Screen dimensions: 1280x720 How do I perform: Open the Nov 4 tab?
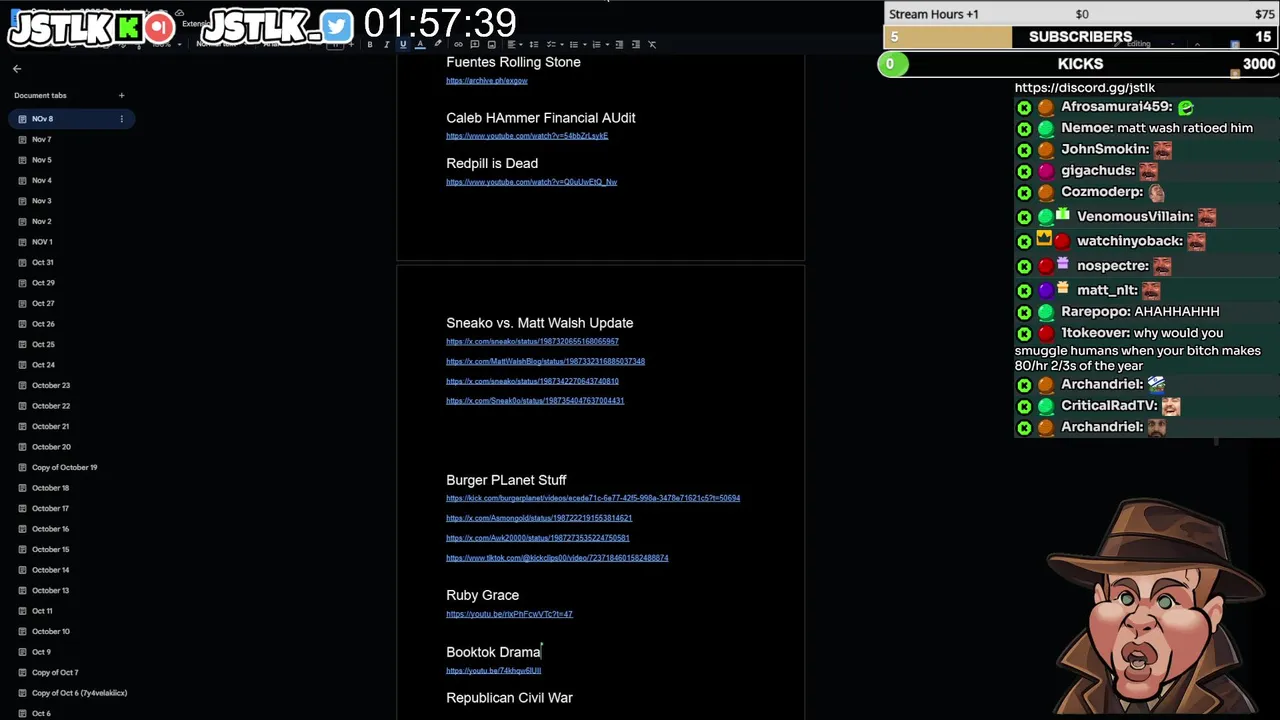pos(41,180)
